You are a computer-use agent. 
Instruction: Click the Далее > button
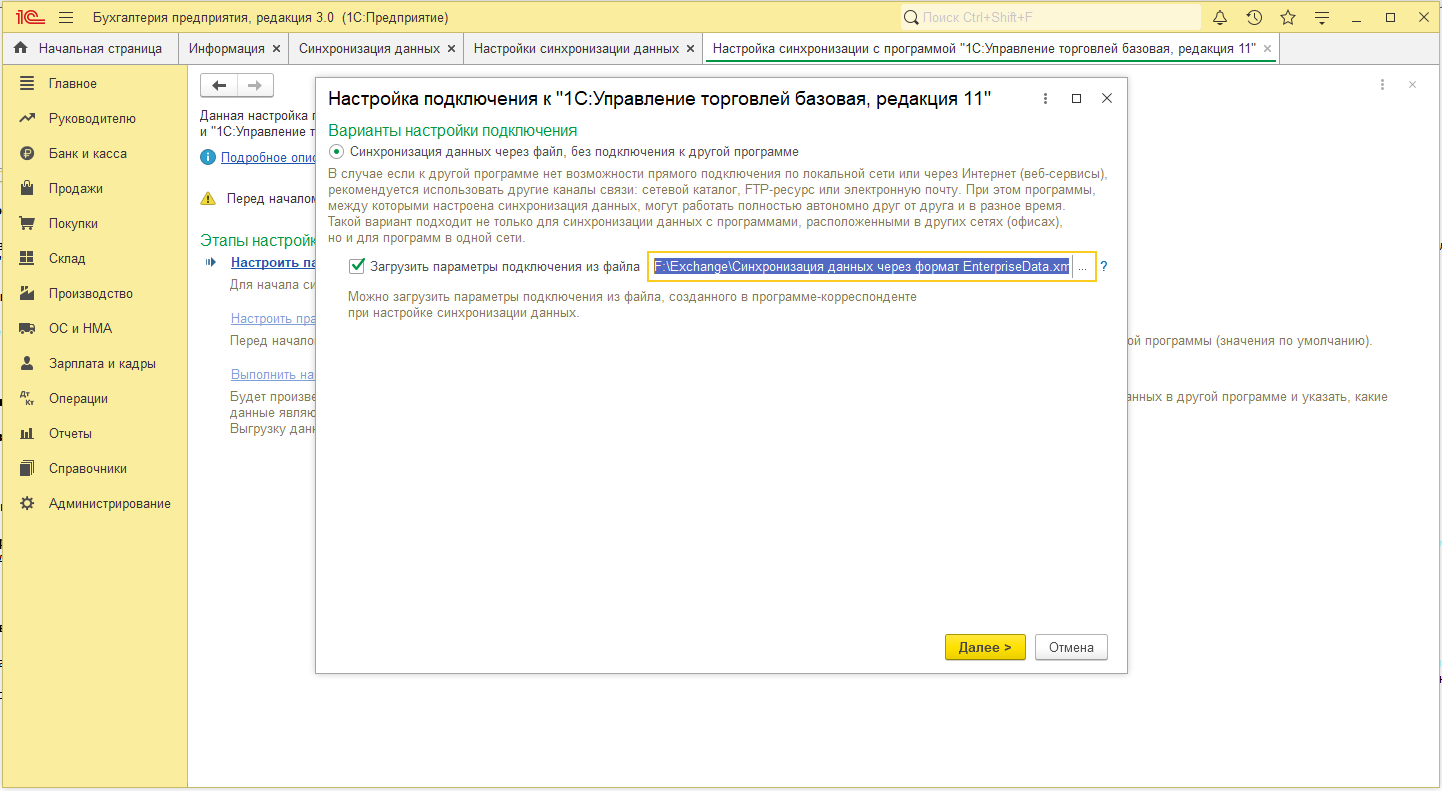coord(985,647)
